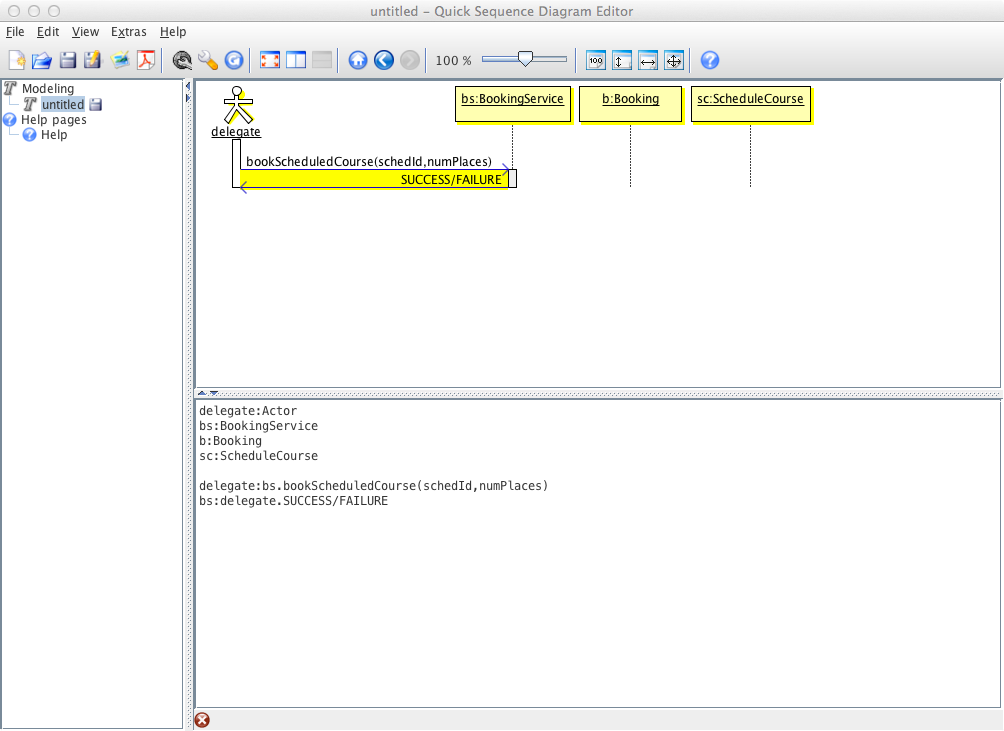
Task: Open a file with the folder icon
Action: [x=41, y=60]
